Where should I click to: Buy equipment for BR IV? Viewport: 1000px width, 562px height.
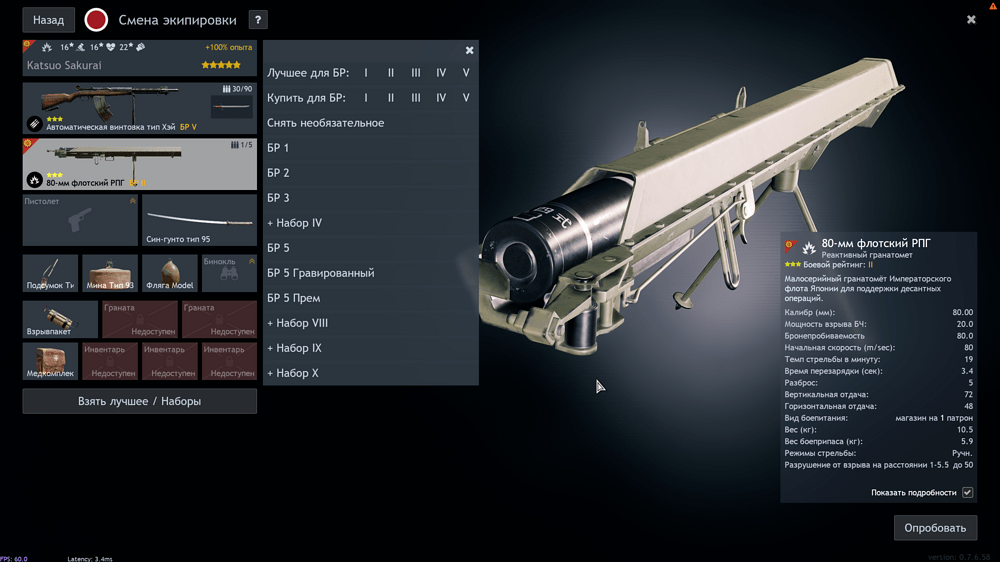[x=441, y=98]
